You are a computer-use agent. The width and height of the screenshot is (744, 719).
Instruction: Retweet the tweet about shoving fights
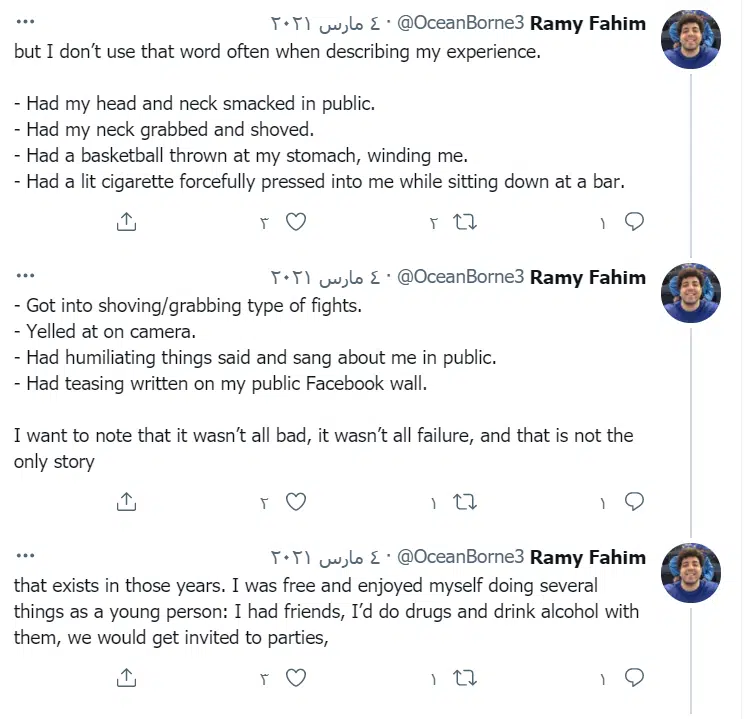(x=465, y=502)
